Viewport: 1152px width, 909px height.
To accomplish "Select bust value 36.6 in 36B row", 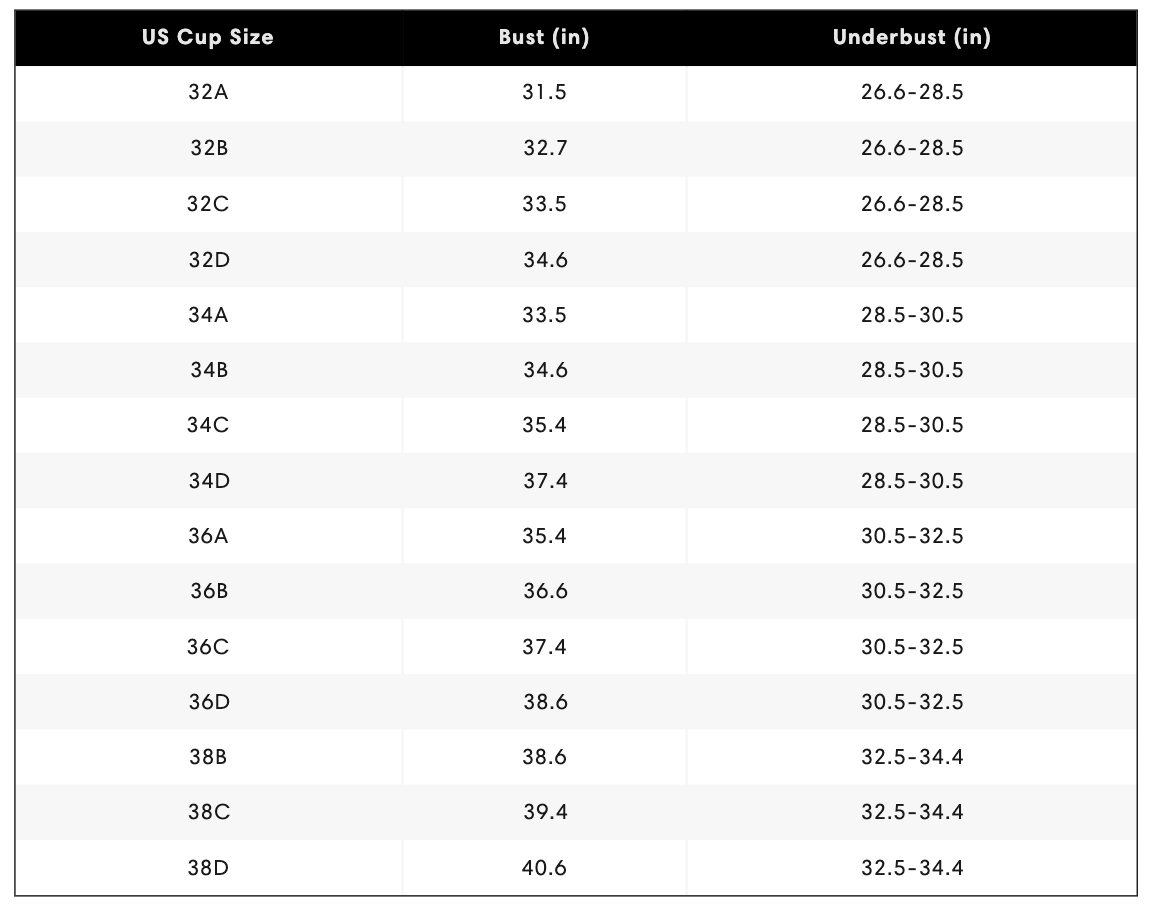I will (545, 591).
